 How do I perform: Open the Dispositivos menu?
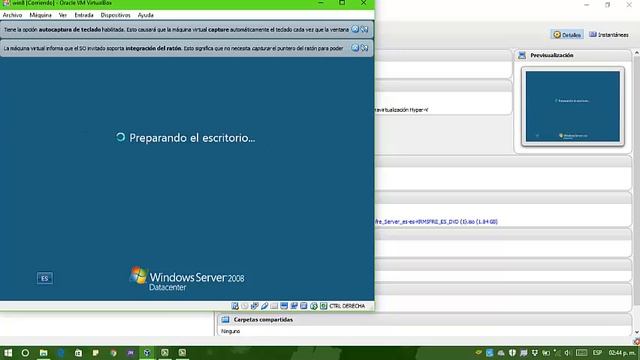tap(116, 15)
